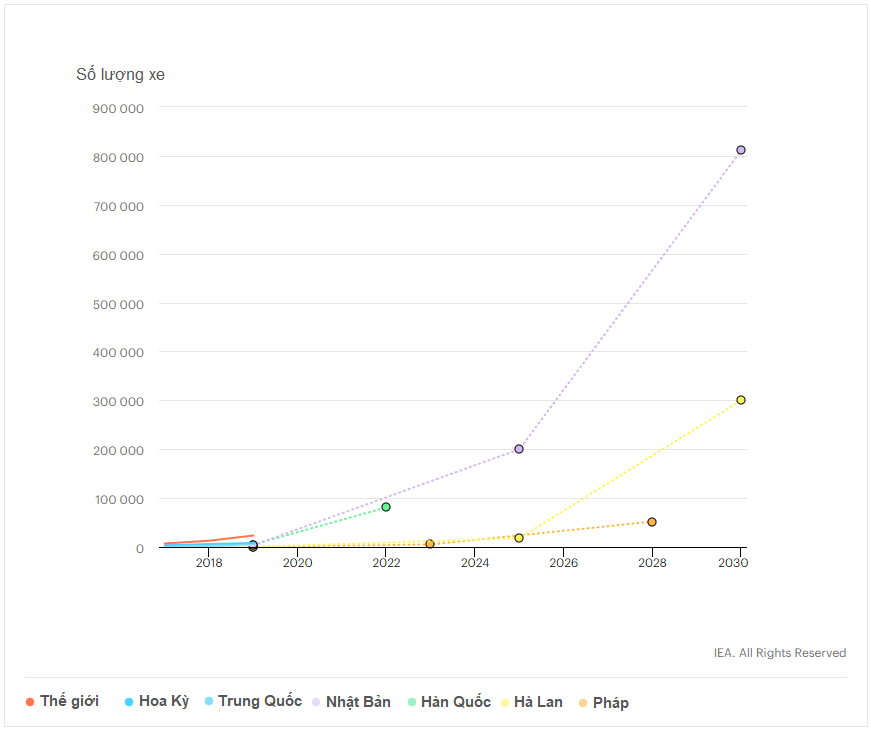871x733 pixels.
Task: Click the orange 2028 data point
Action: pyautogui.click(x=652, y=522)
